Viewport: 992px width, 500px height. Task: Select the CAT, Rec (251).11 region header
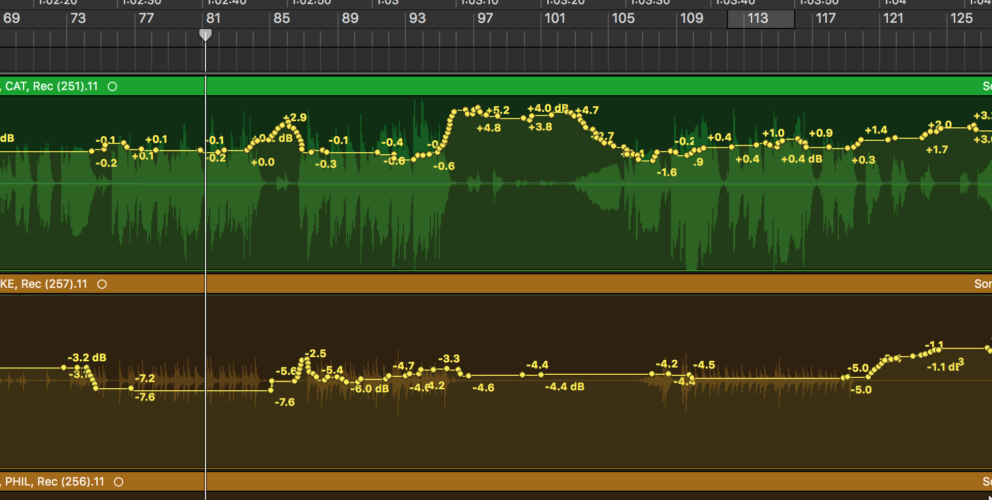click(x=496, y=86)
